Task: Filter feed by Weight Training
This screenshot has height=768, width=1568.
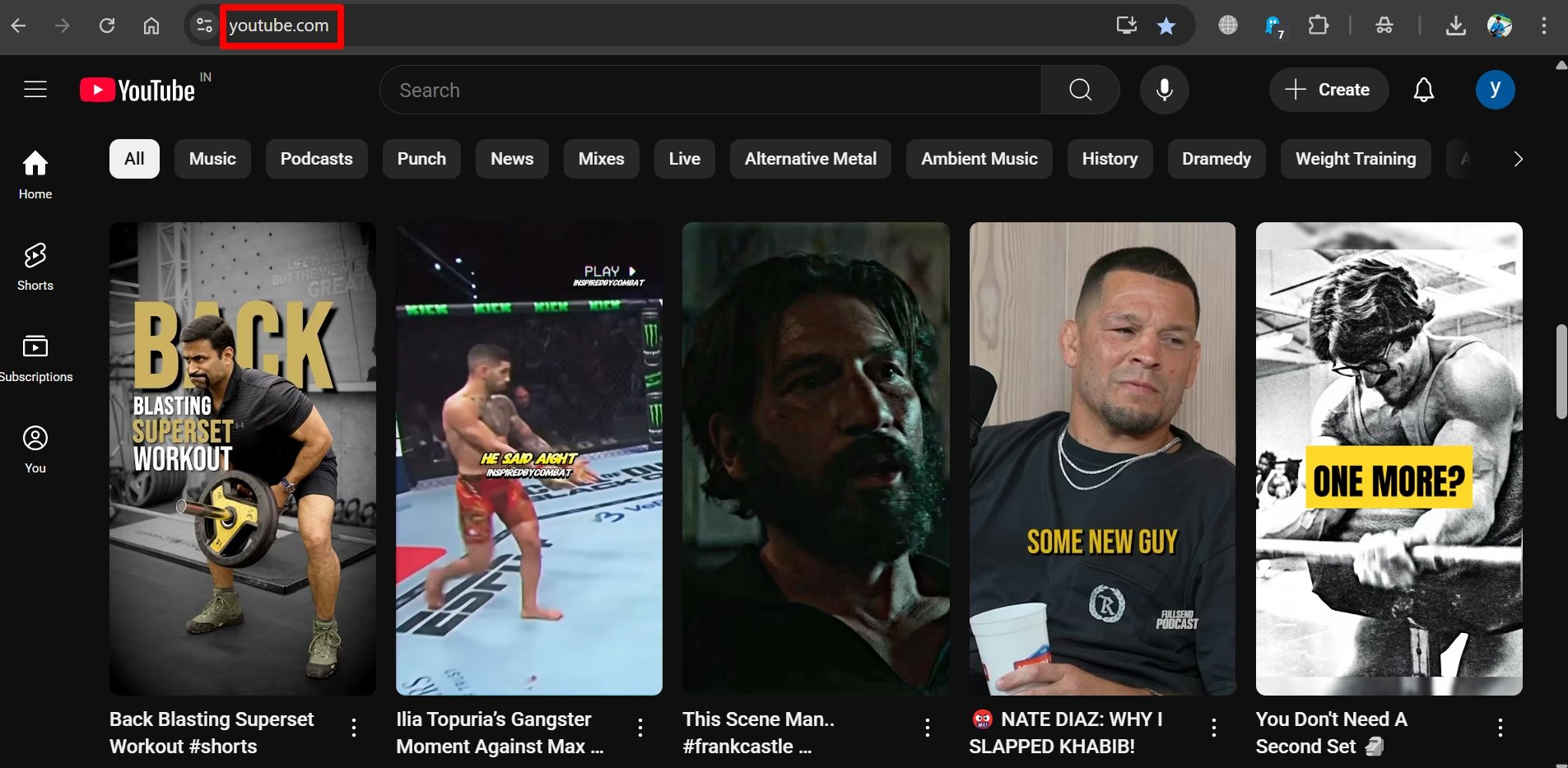Action: 1355,159
